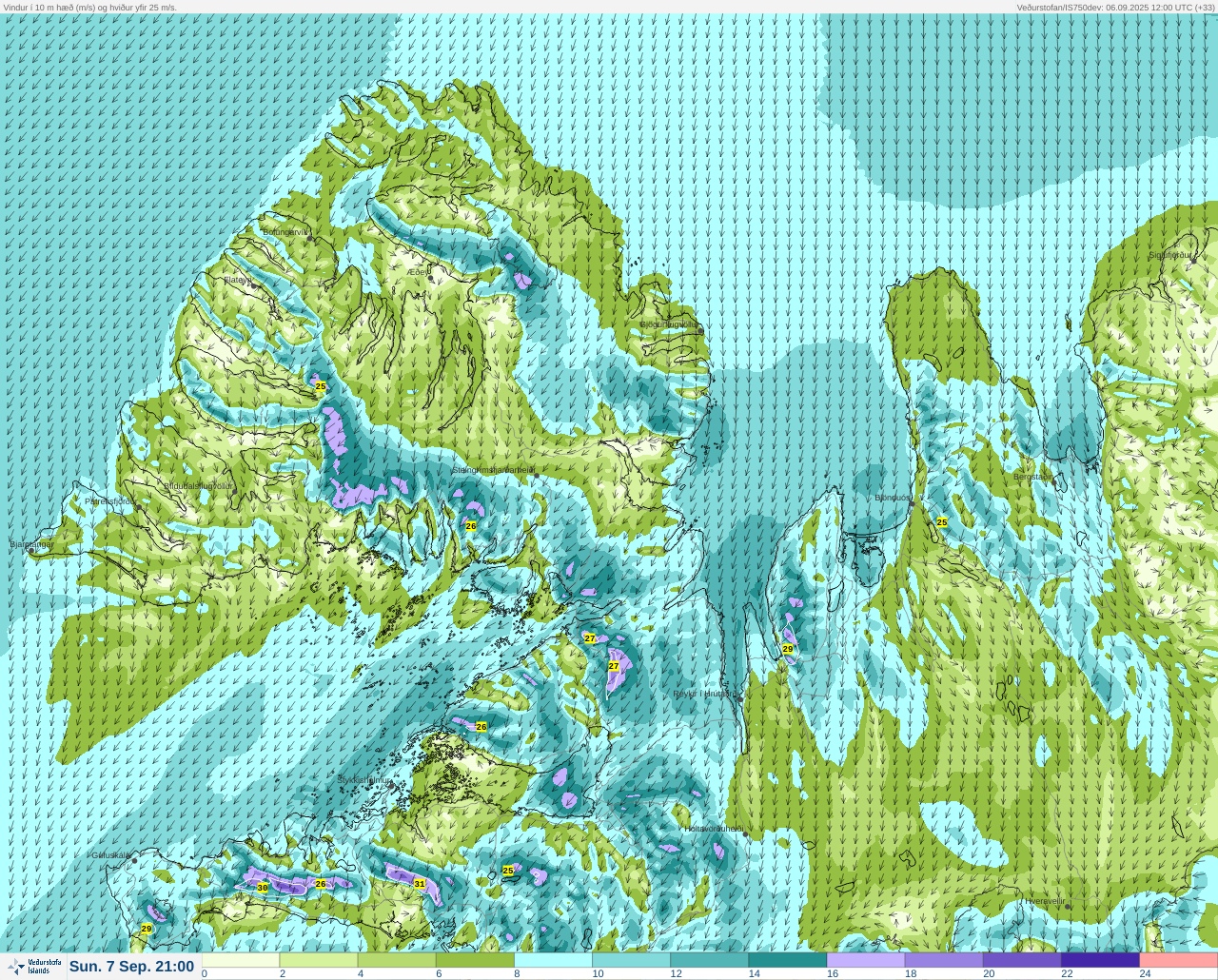Click the Gjögurflugvöllur station label
The width and height of the screenshot is (1218, 980).
click(668, 324)
